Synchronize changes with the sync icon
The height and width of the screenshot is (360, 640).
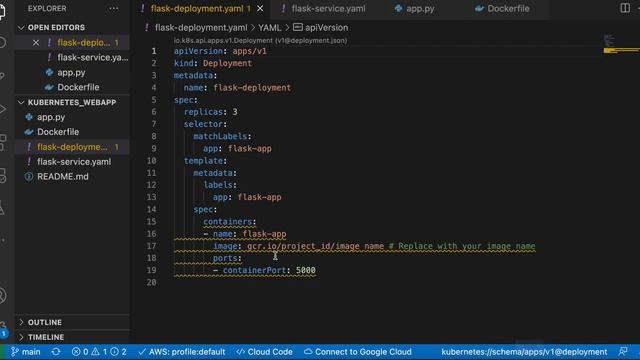click(x=56, y=352)
